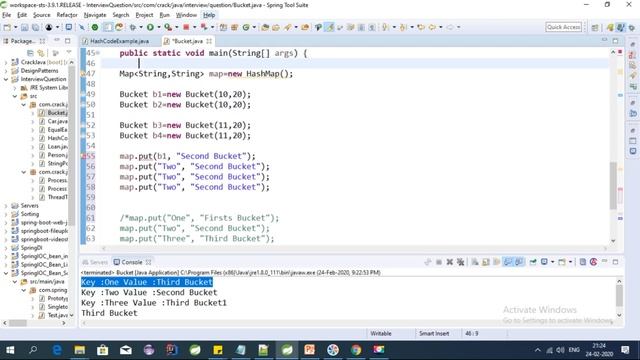
Task: Click the Quick Access search field
Action: click(x=563, y=27)
